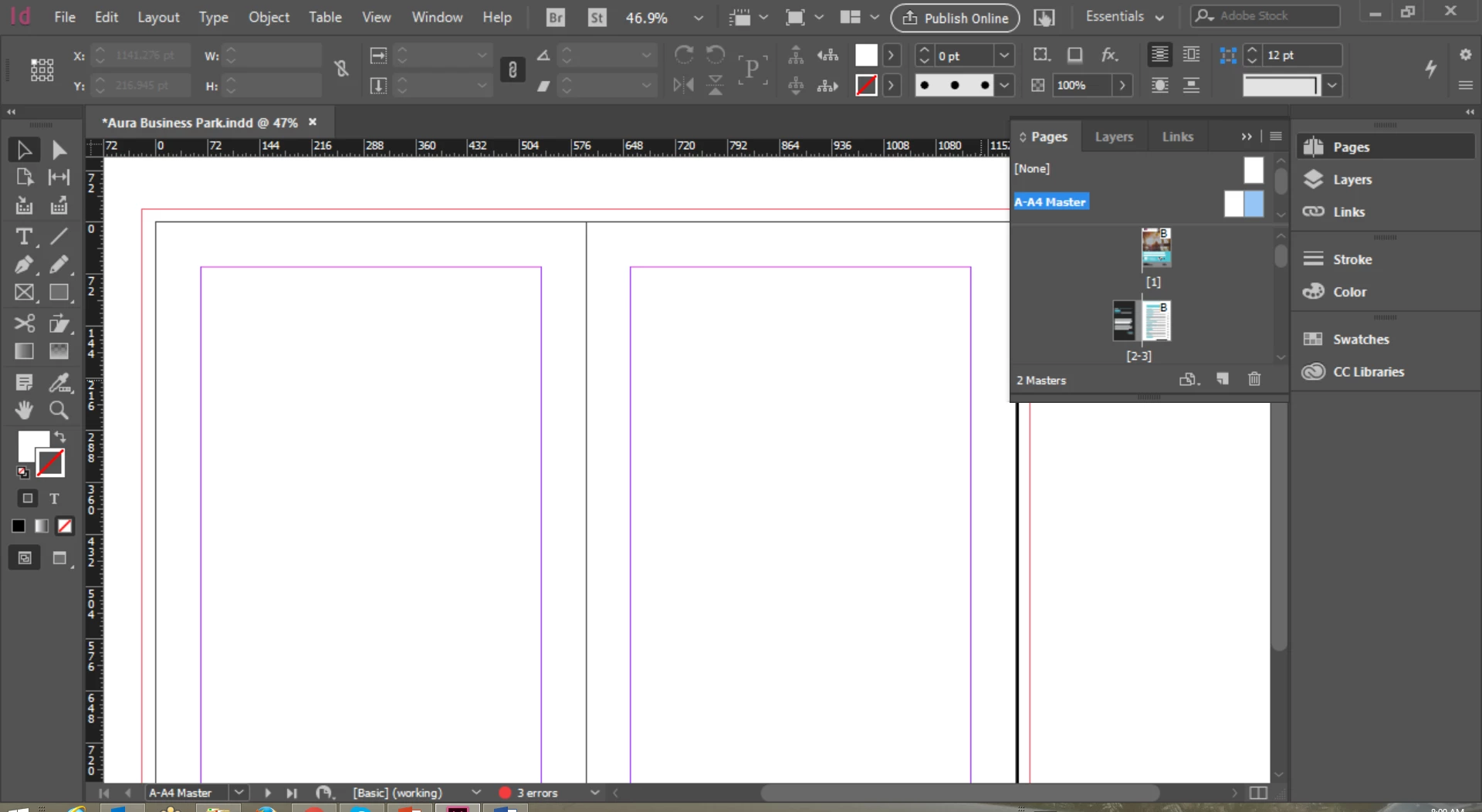Select the Page tool

pos(24,178)
